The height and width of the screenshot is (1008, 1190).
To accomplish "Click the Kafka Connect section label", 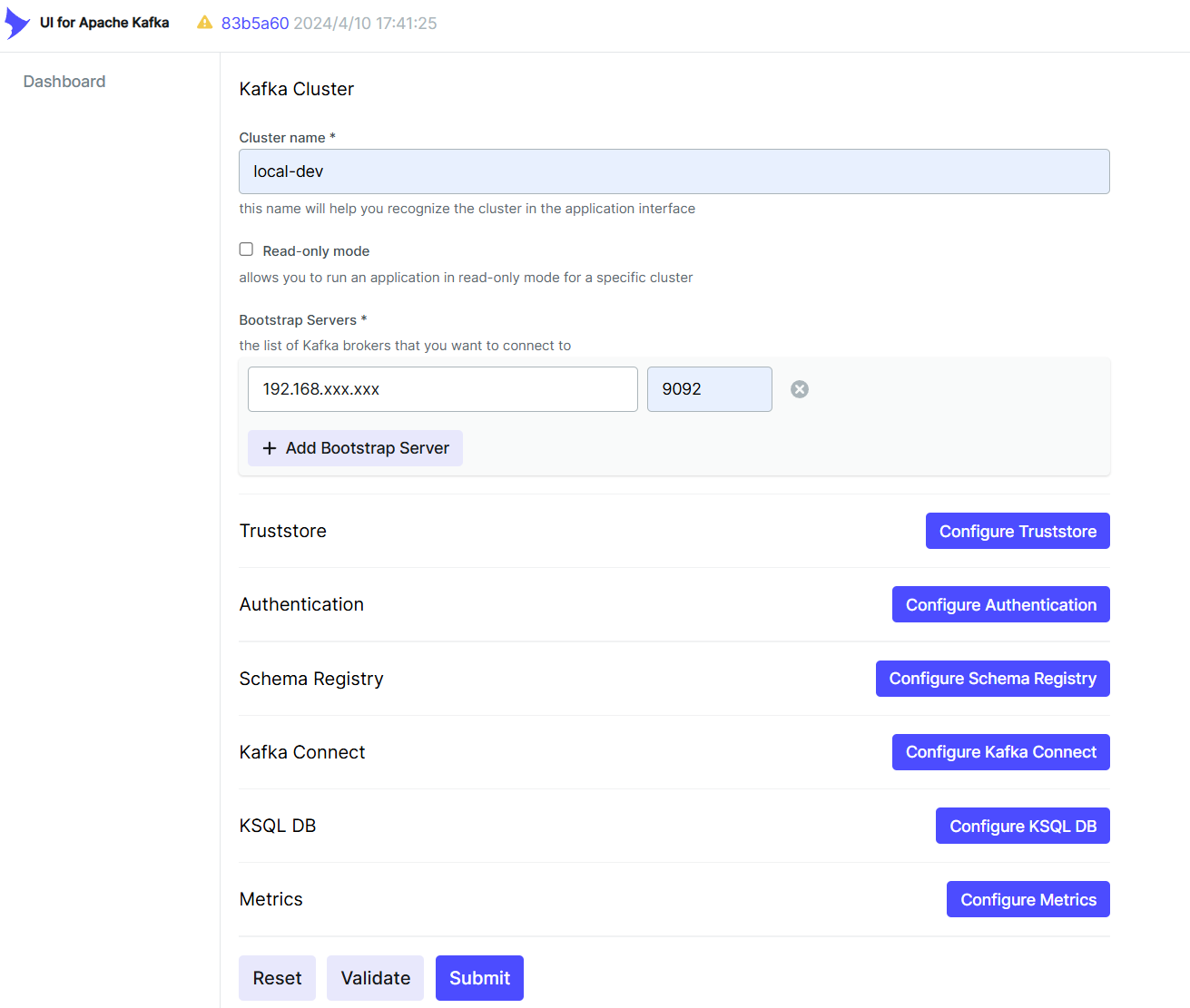I will [302, 752].
